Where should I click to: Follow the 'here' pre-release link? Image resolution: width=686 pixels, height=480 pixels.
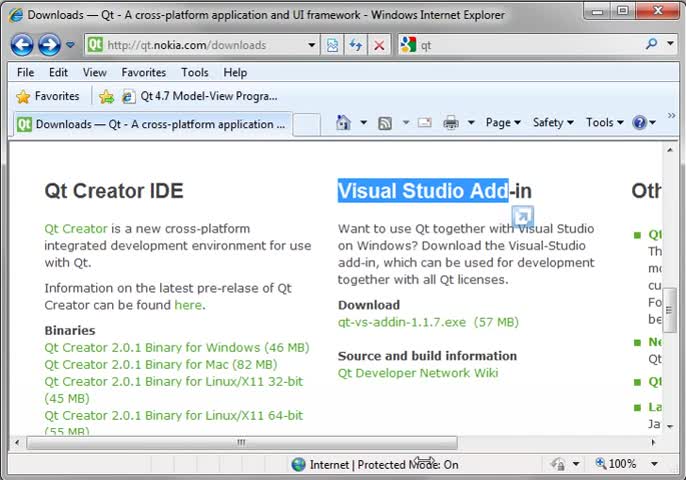[188, 305]
